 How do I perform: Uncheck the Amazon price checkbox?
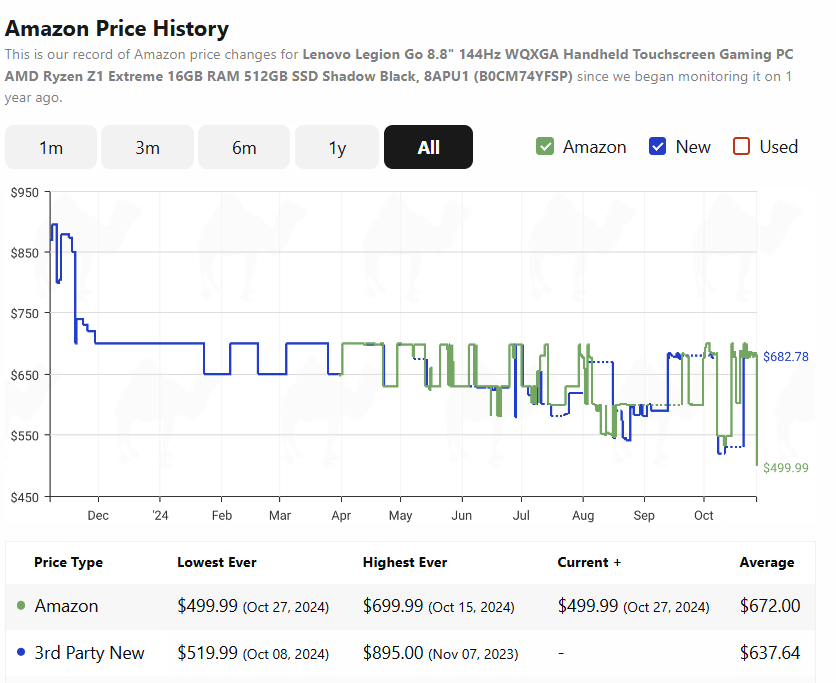545,147
